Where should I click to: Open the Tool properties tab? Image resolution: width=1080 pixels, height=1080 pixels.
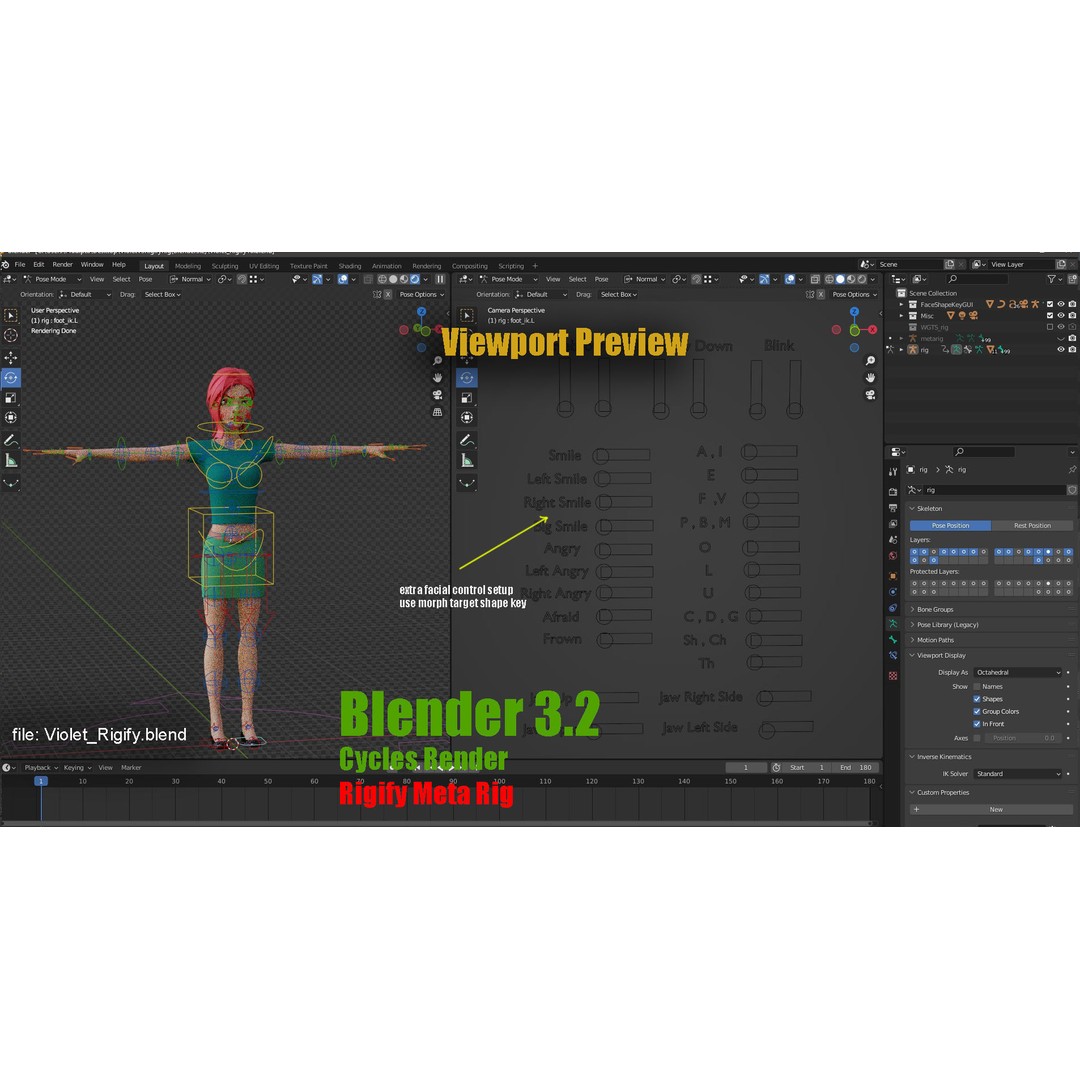(893, 472)
